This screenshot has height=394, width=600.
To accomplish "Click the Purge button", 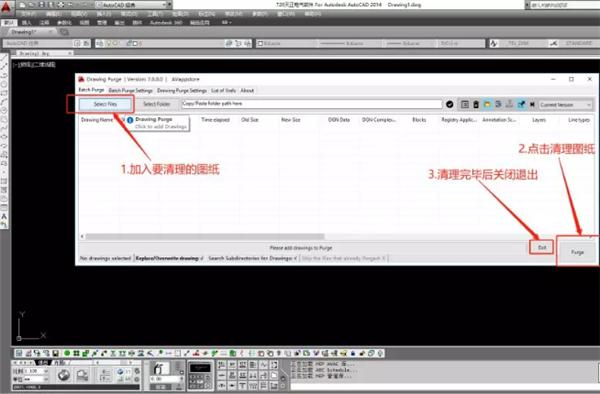I will 577,252.
